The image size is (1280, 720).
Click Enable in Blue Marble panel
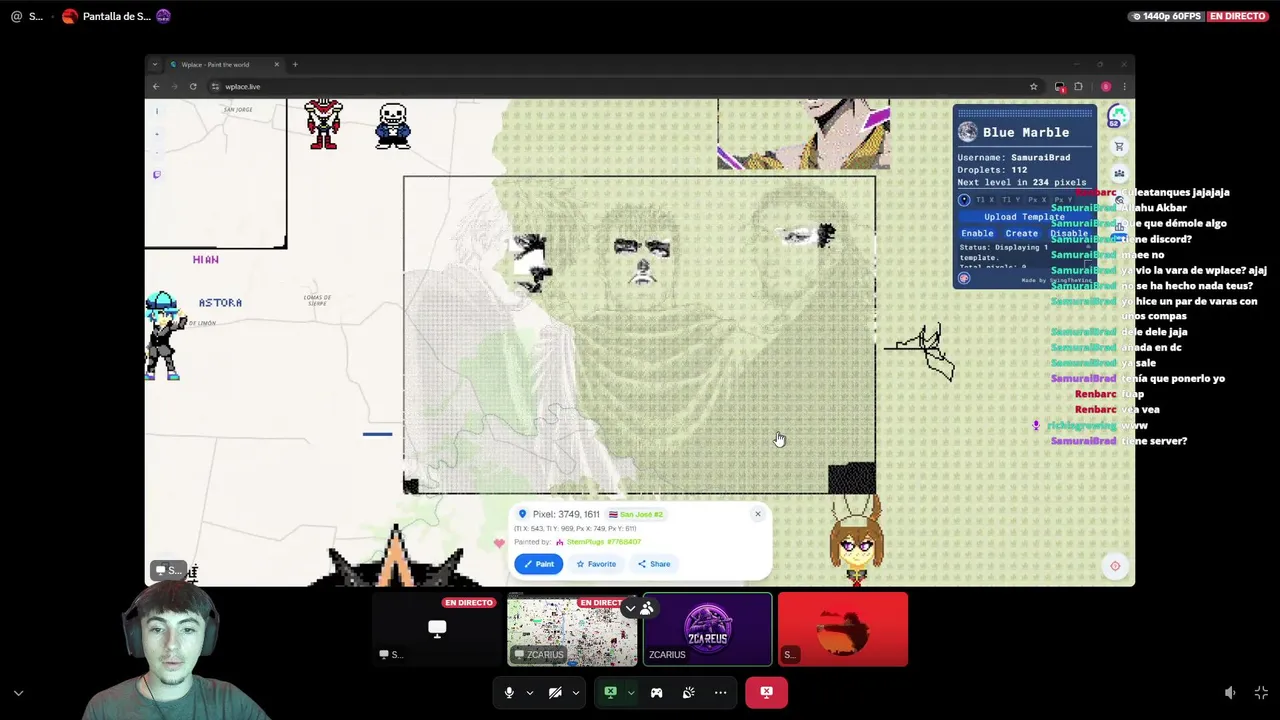pos(977,233)
